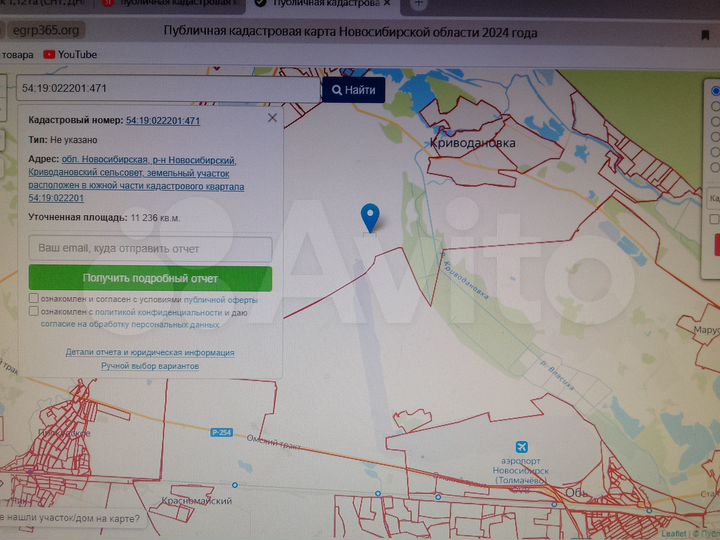Check the public offer agreement checkbox
720x540 pixels.
34,299
